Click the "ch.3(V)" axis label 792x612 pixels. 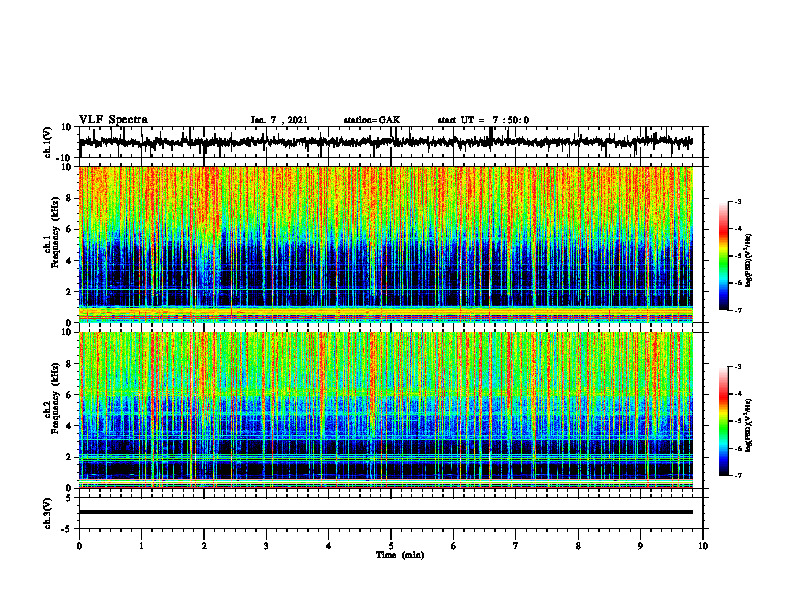click(x=47, y=513)
